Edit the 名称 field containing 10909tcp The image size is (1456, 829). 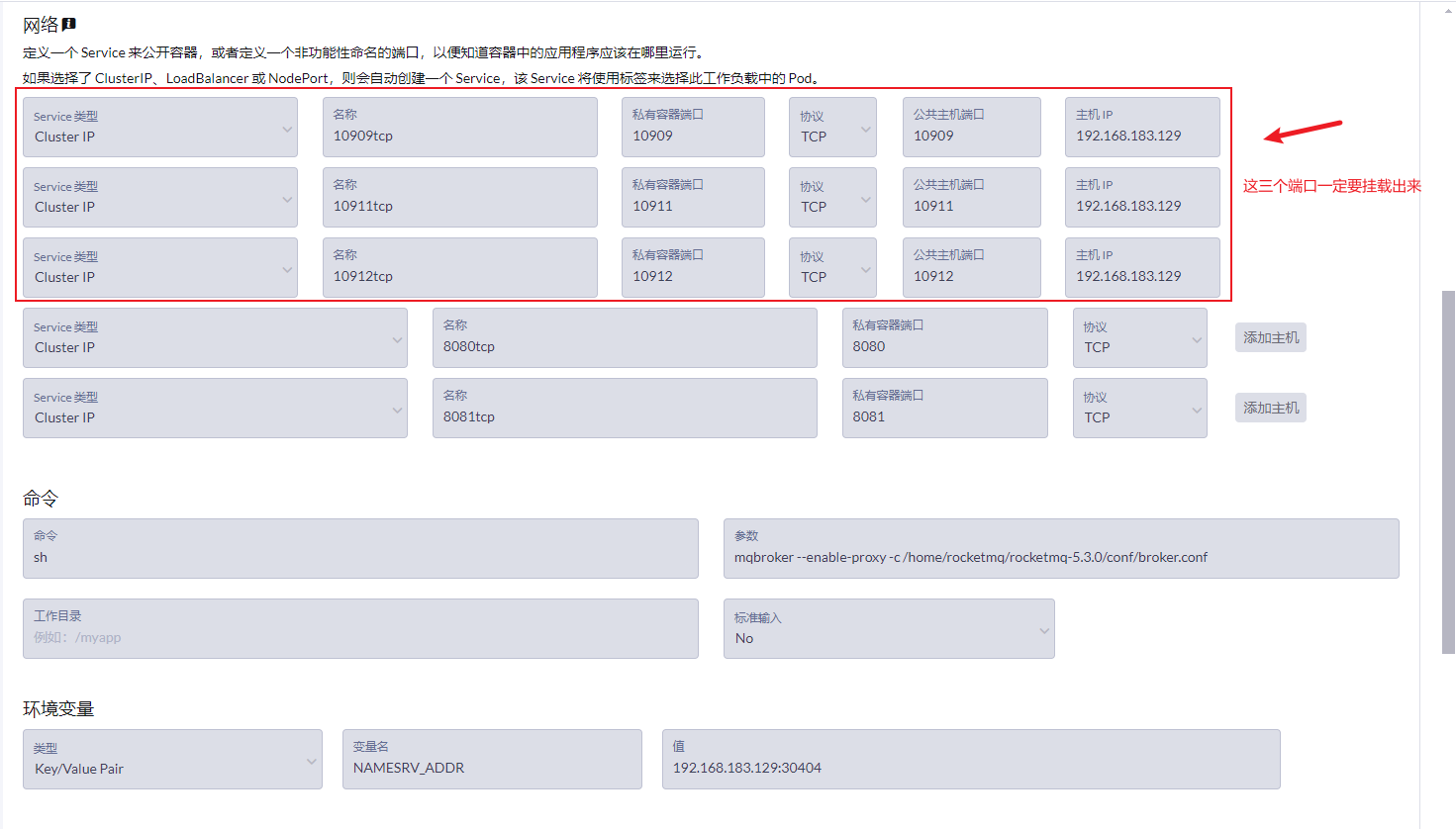click(460, 127)
